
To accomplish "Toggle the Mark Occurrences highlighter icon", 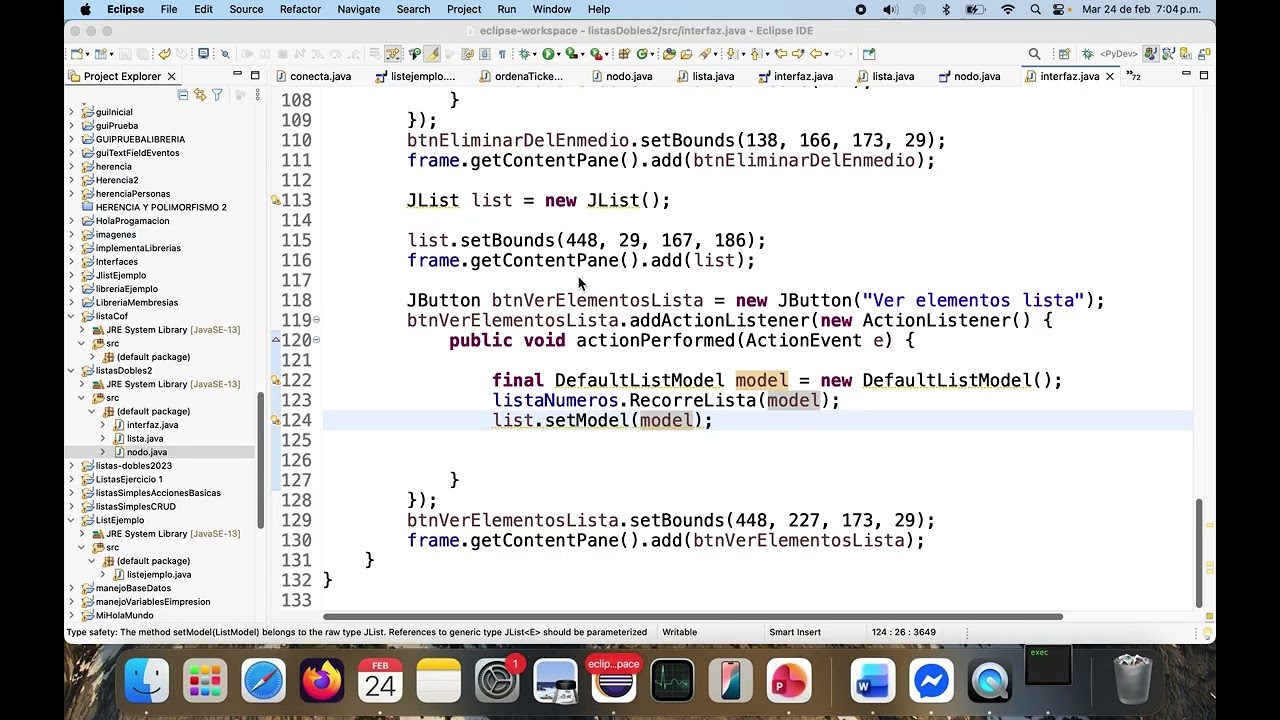I will click(433, 53).
